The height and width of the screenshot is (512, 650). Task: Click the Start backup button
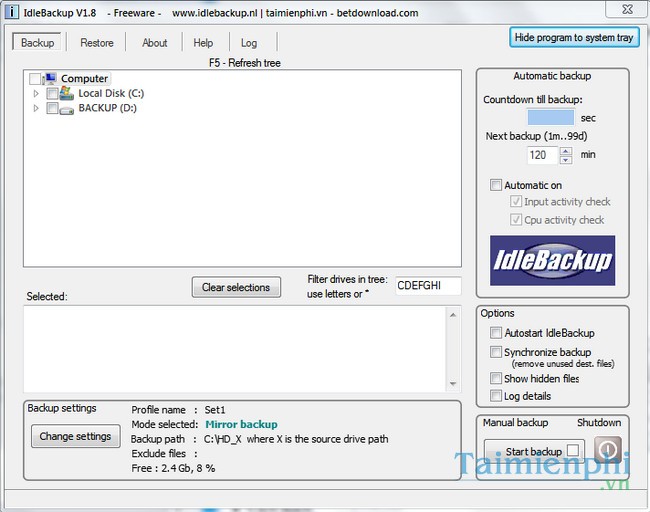pyautogui.click(x=534, y=451)
